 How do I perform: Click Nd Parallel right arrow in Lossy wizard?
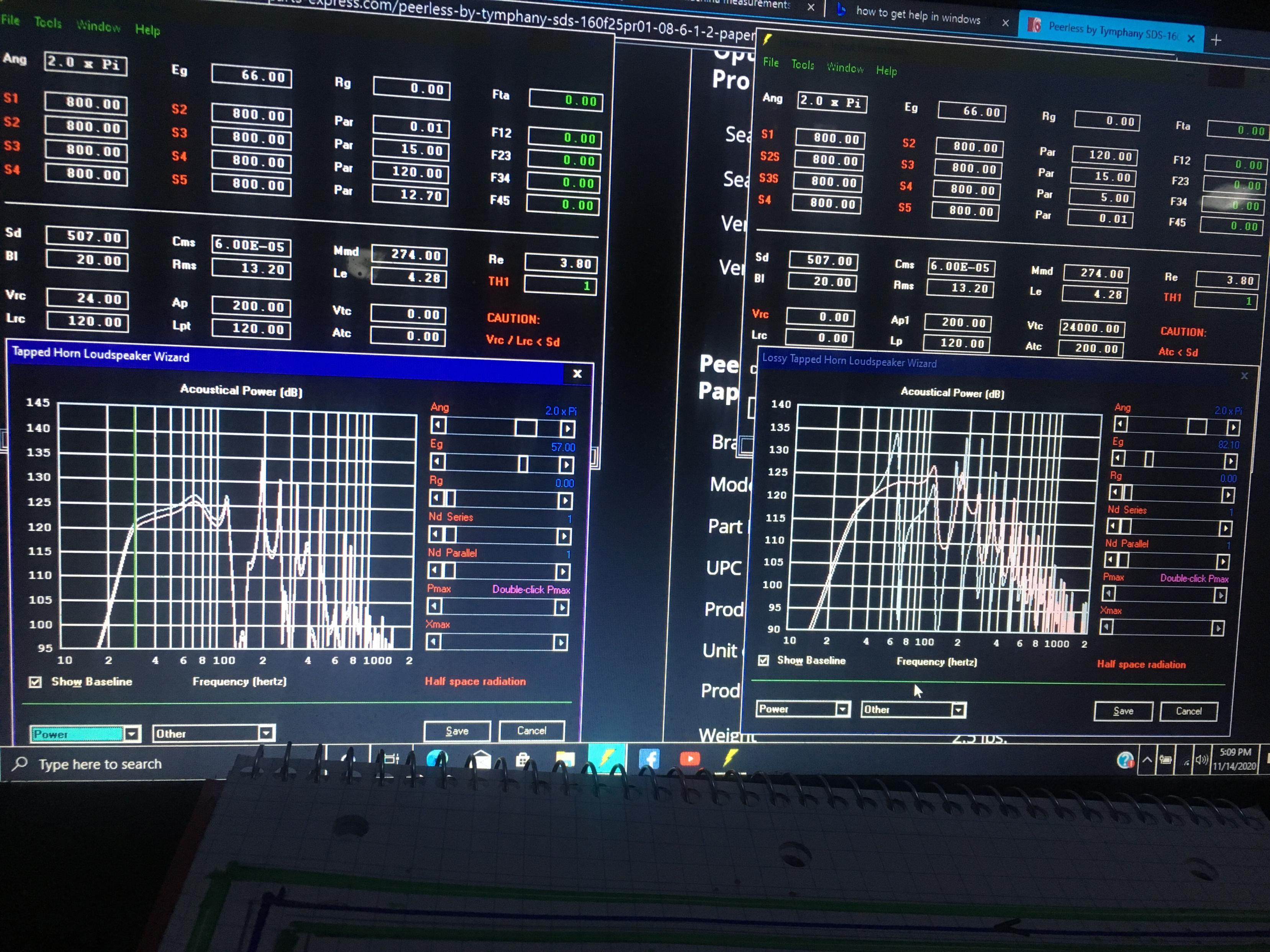point(1223,561)
